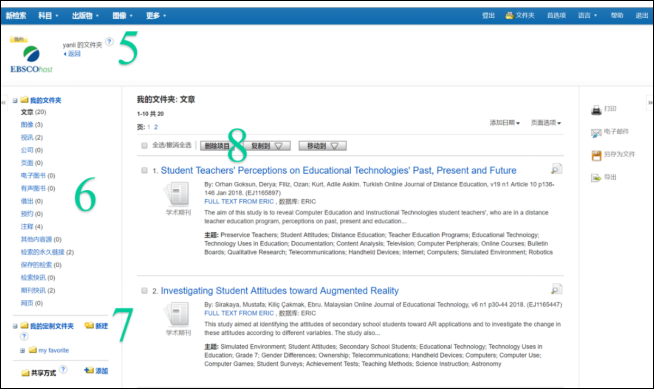Check the box for article 1
The image size is (655, 390).
pyautogui.click(x=144, y=170)
